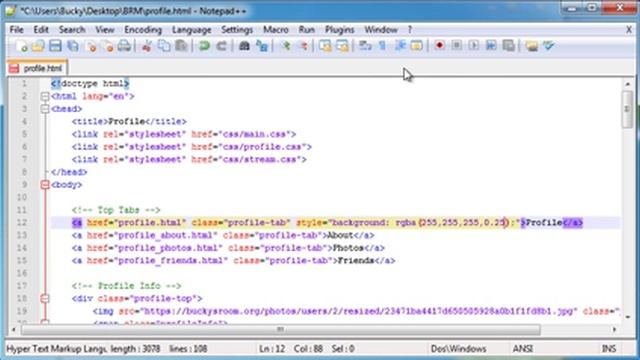Close document with menu bar X
Screen dimensions: 640x360
[629, 29]
